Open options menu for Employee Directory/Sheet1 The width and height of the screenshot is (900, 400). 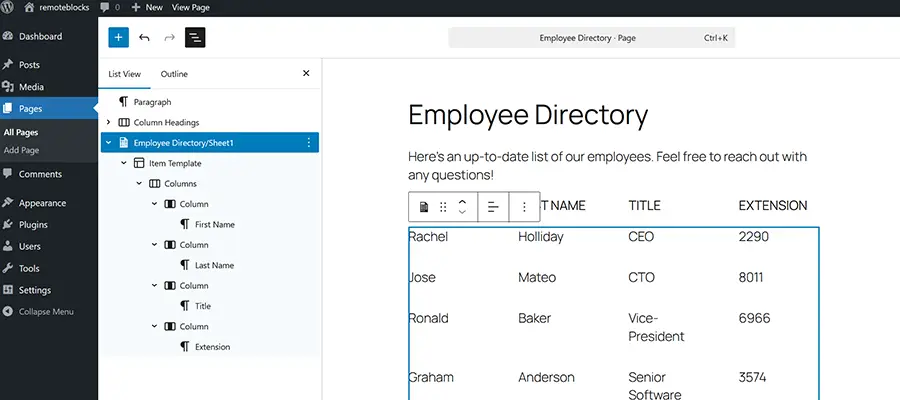[308, 143]
